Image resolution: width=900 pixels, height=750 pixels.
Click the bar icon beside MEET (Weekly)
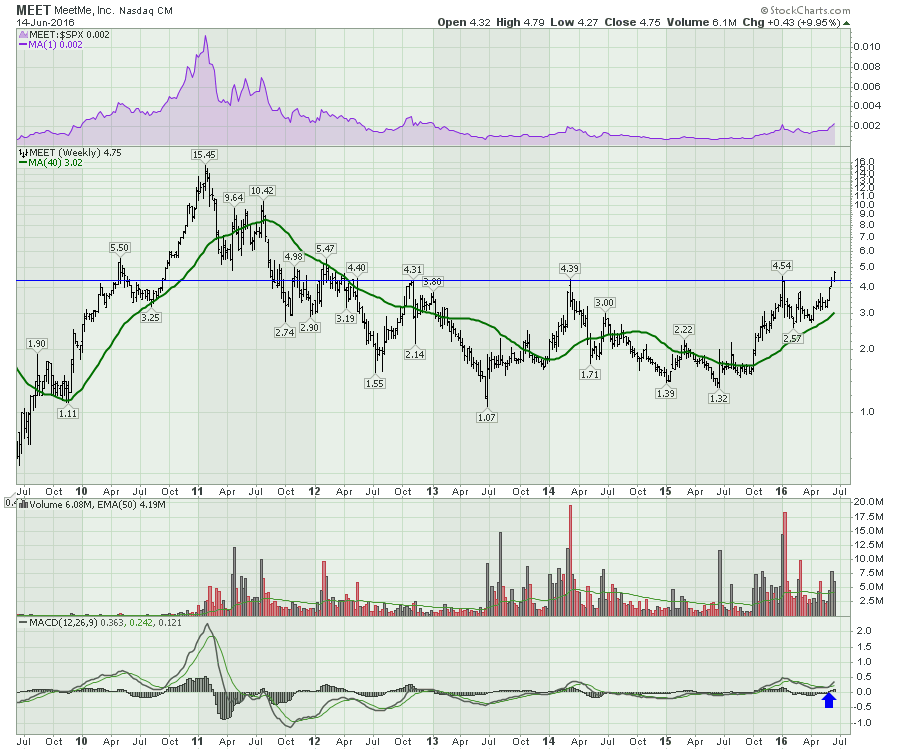[x=23, y=153]
